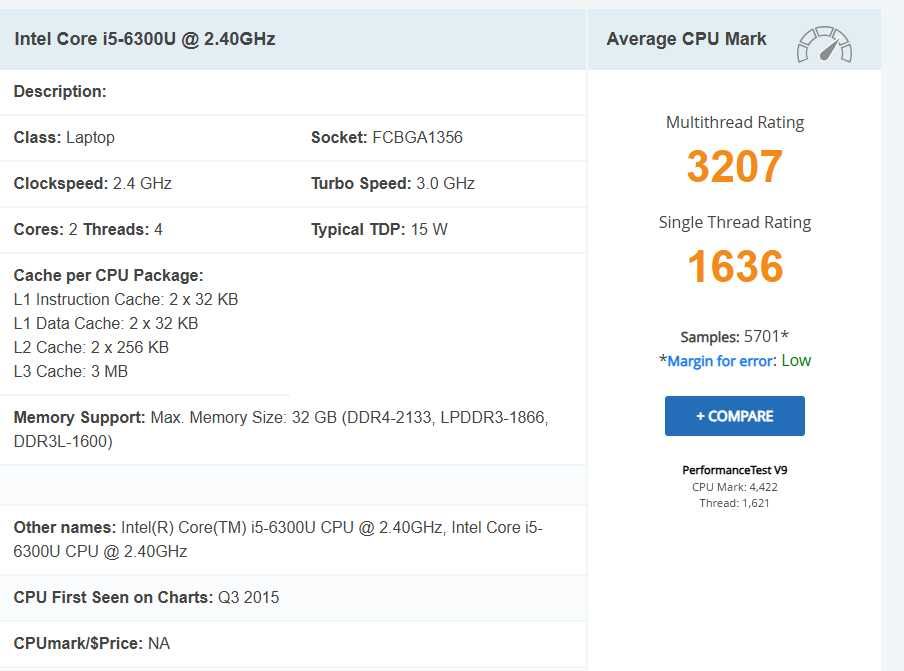Click the V9 CPU Mark 4,422 text
The image size is (904, 671).
pos(734,487)
